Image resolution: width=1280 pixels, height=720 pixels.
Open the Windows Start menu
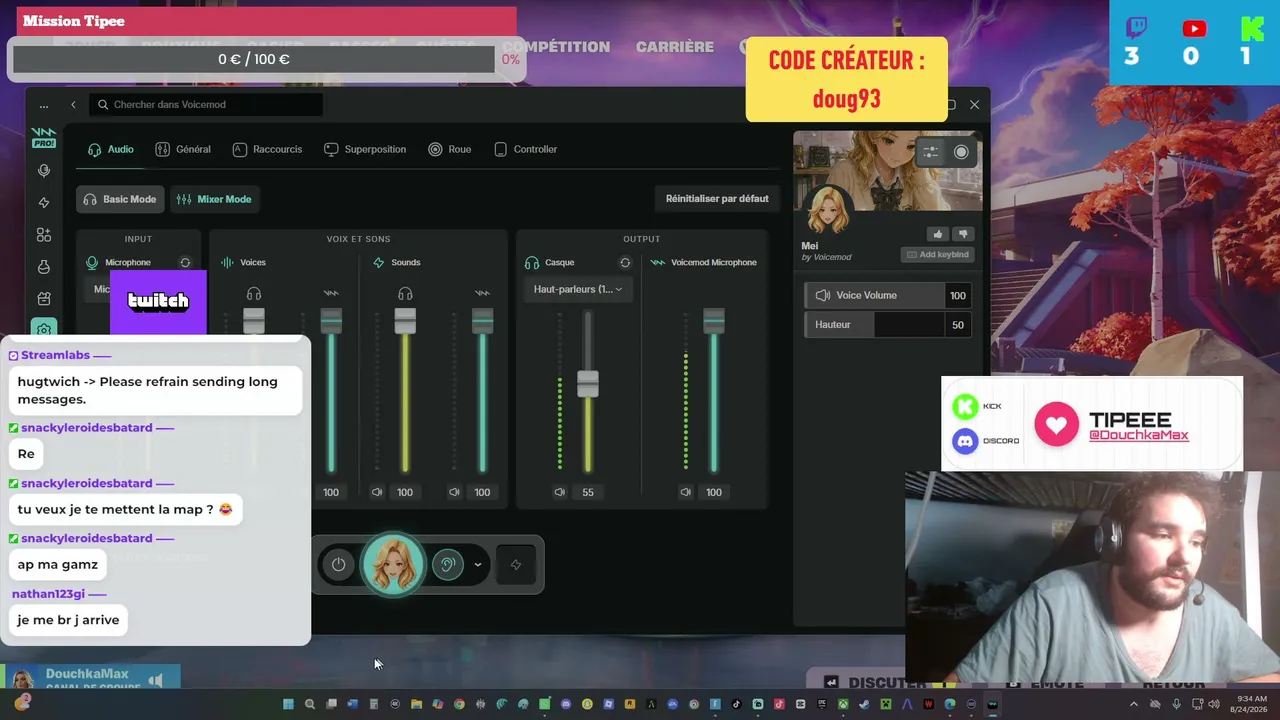tap(288, 704)
